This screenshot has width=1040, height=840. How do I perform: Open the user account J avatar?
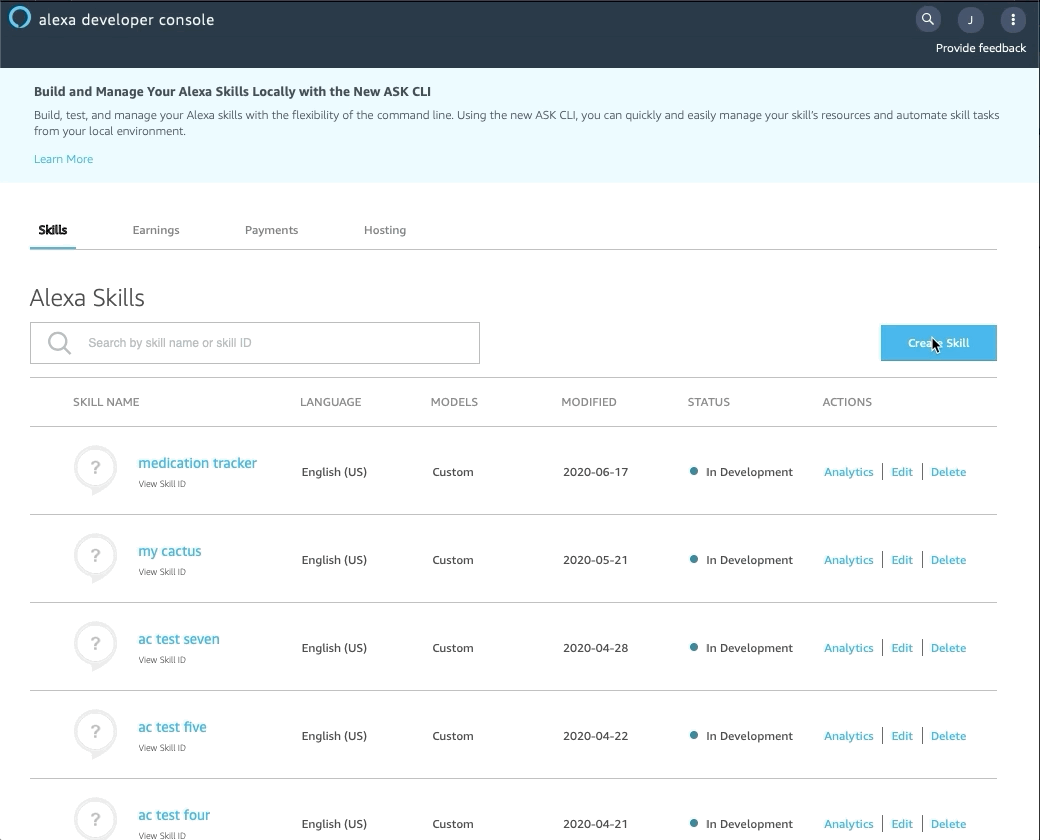click(970, 19)
